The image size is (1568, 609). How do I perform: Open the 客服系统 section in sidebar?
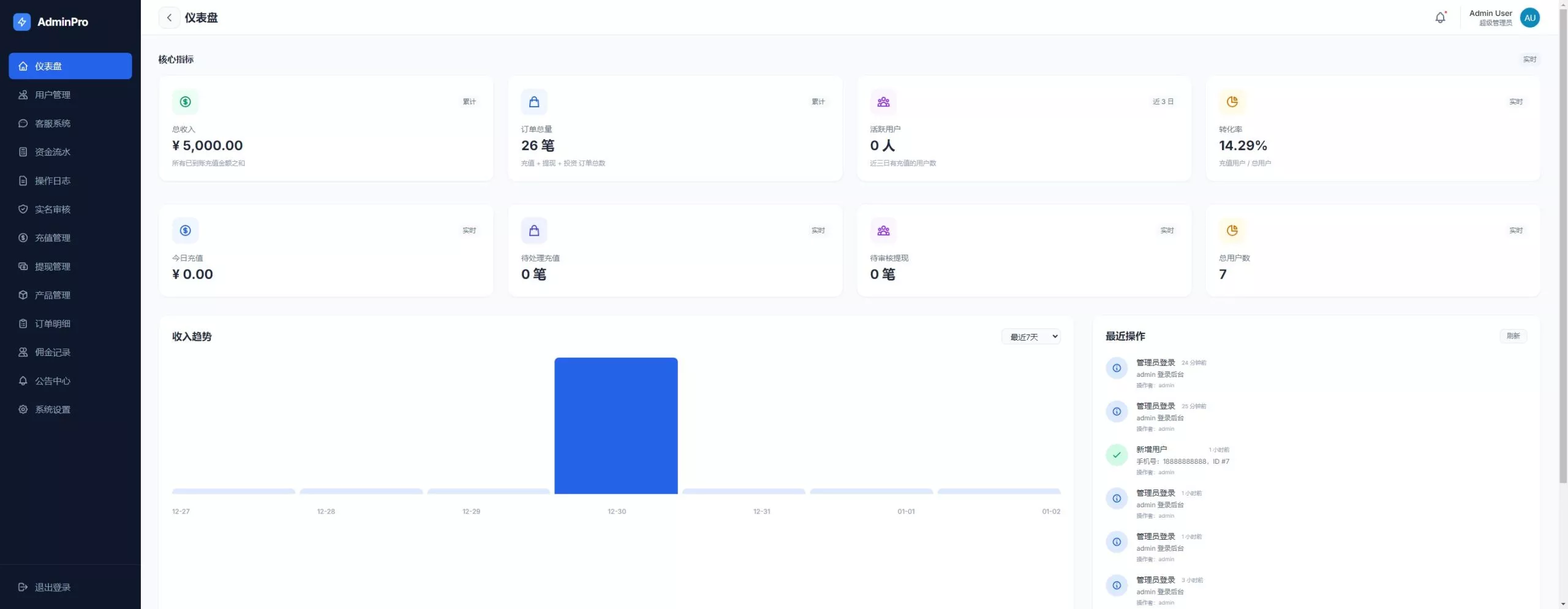(x=51, y=123)
